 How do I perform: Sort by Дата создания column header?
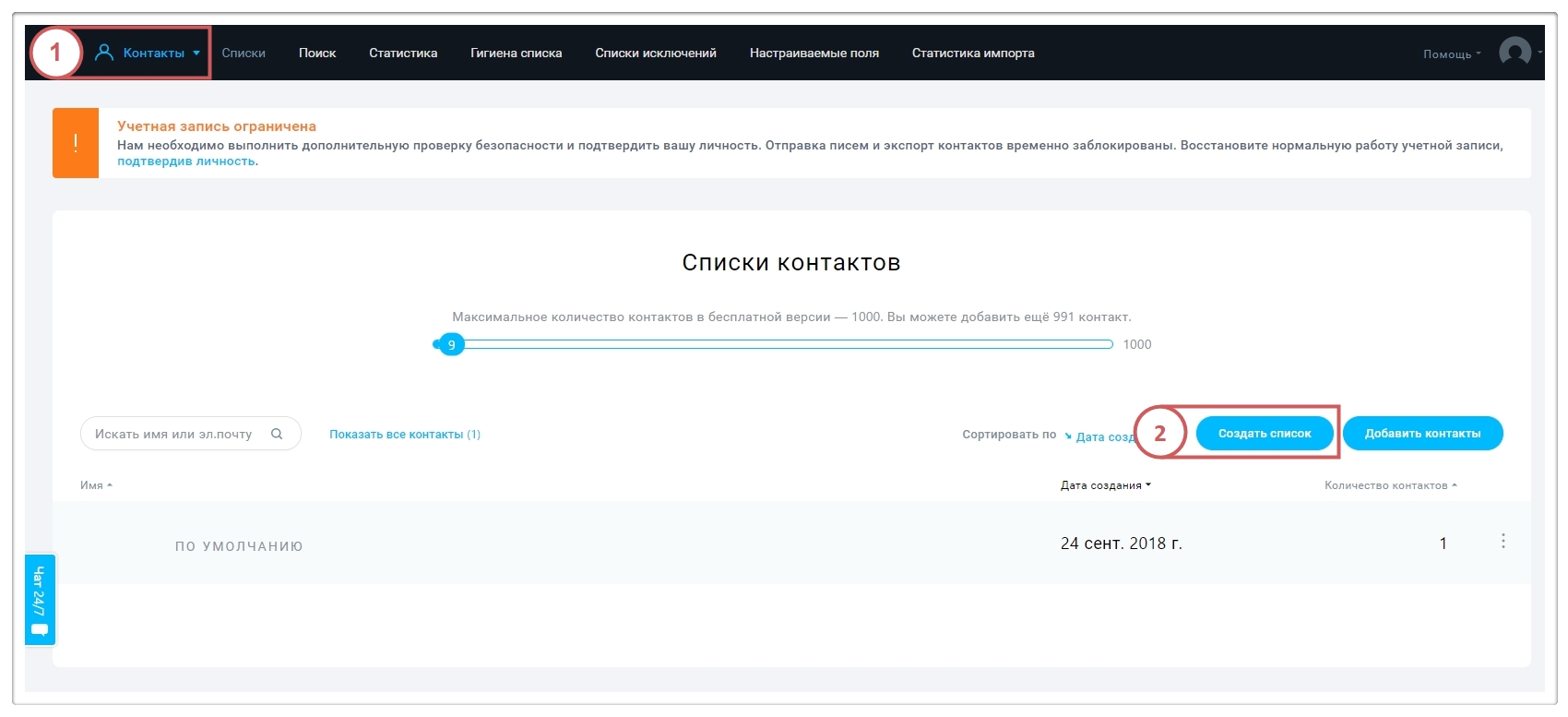tap(1105, 485)
